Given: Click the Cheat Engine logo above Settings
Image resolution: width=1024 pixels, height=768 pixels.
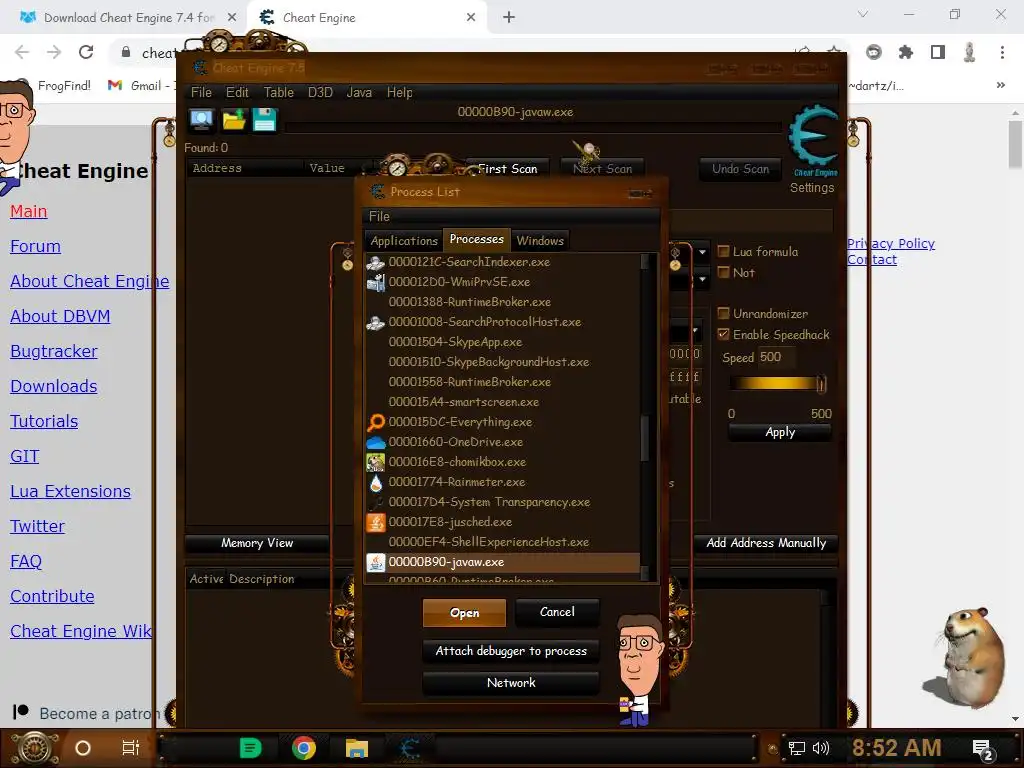Looking at the screenshot, I should (812, 138).
